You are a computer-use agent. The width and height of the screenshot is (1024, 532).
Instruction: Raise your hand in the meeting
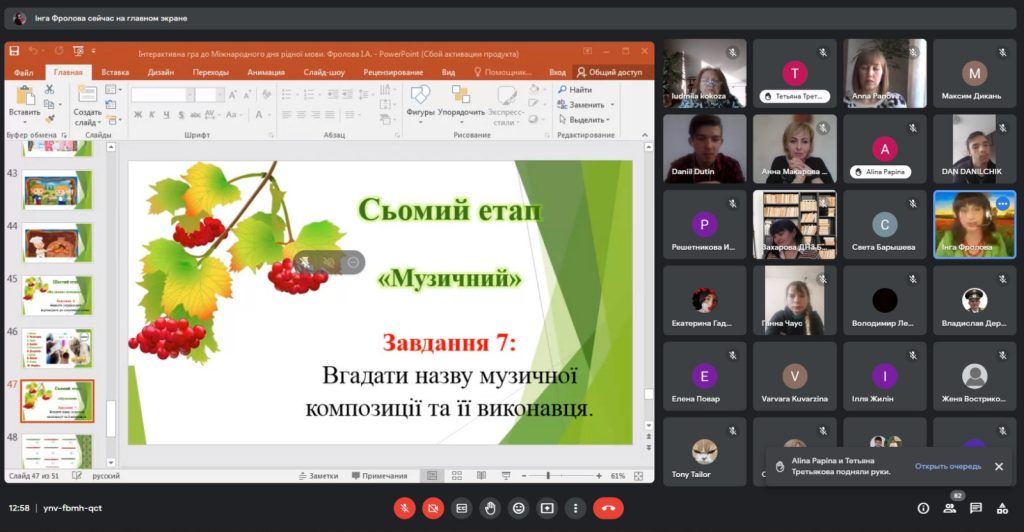[489, 508]
